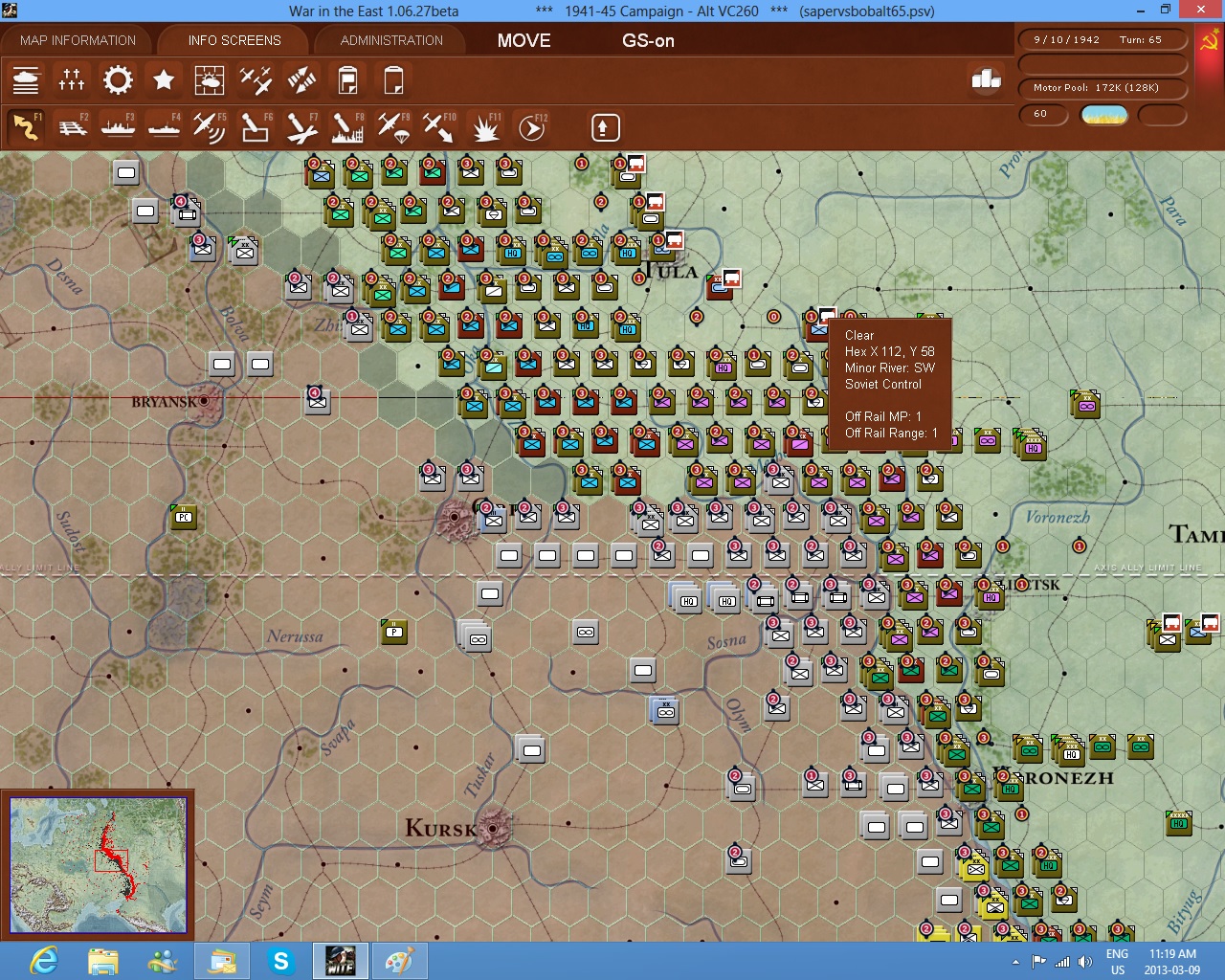Image resolution: width=1225 pixels, height=980 pixels.
Task: Open the losses screen with crosses icon
Action: coord(72,80)
